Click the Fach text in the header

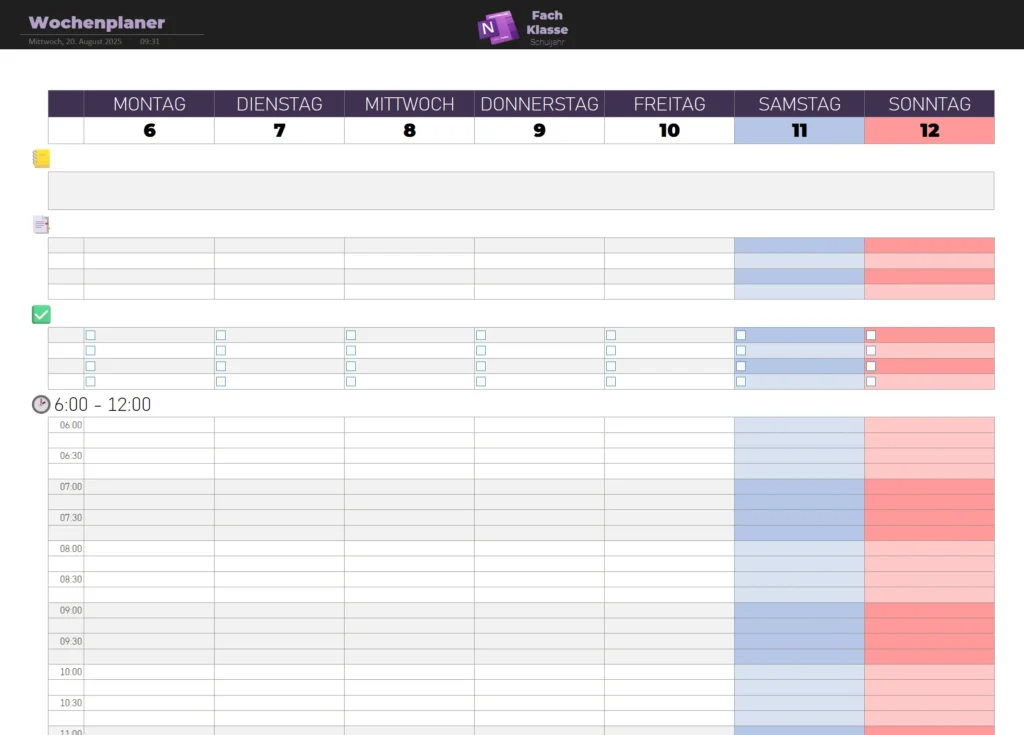(547, 15)
